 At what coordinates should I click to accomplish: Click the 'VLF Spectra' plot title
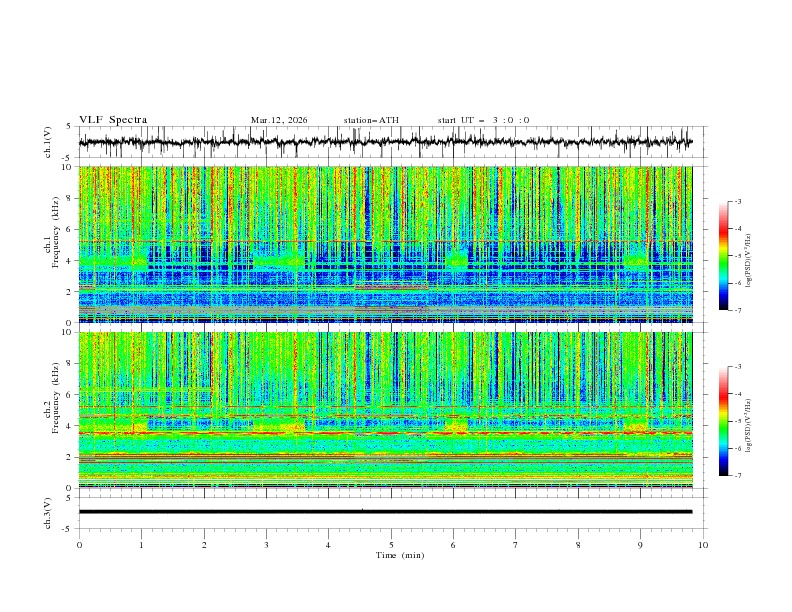click(x=113, y=120)
